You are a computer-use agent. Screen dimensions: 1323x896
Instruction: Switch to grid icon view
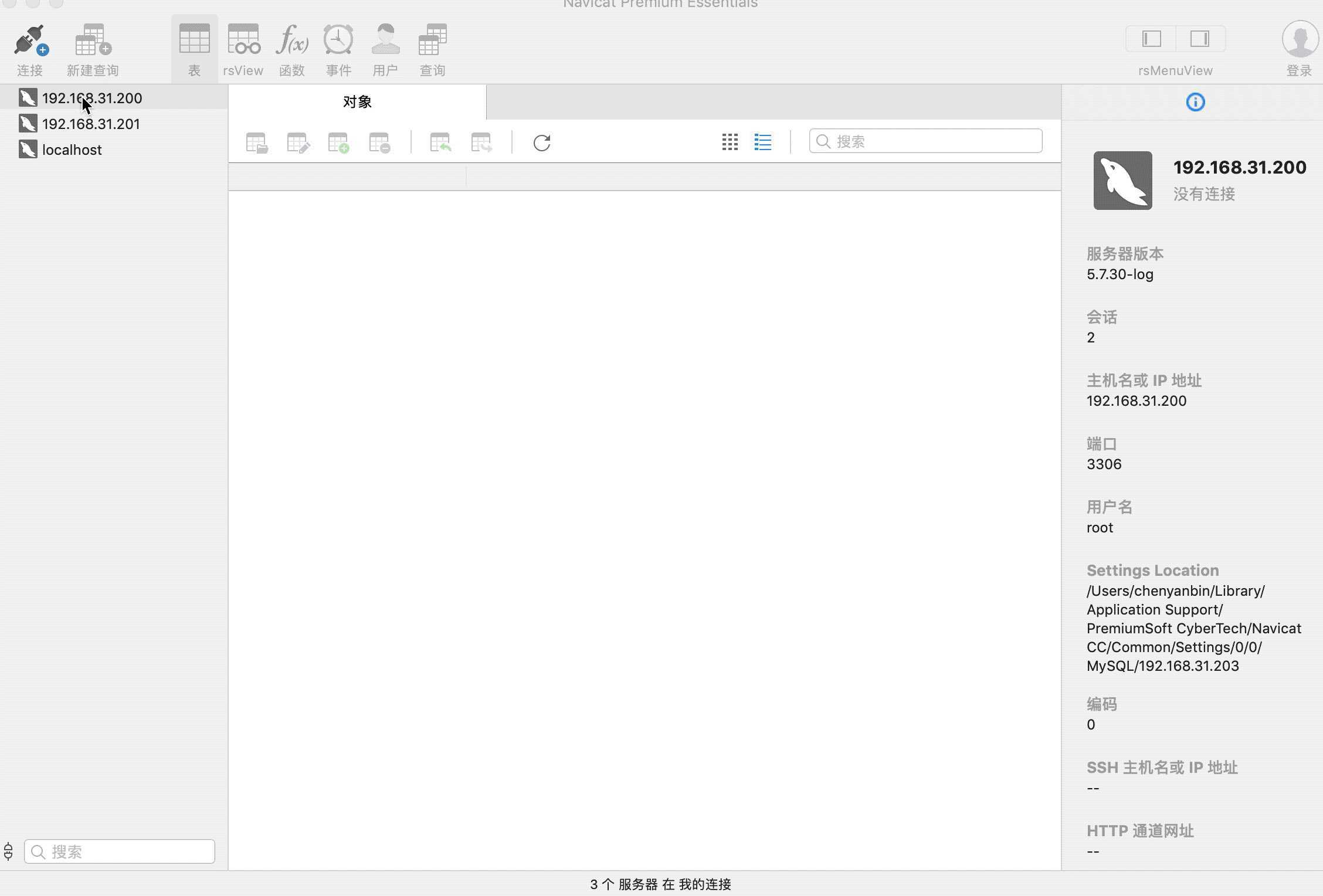coord(730,142)
